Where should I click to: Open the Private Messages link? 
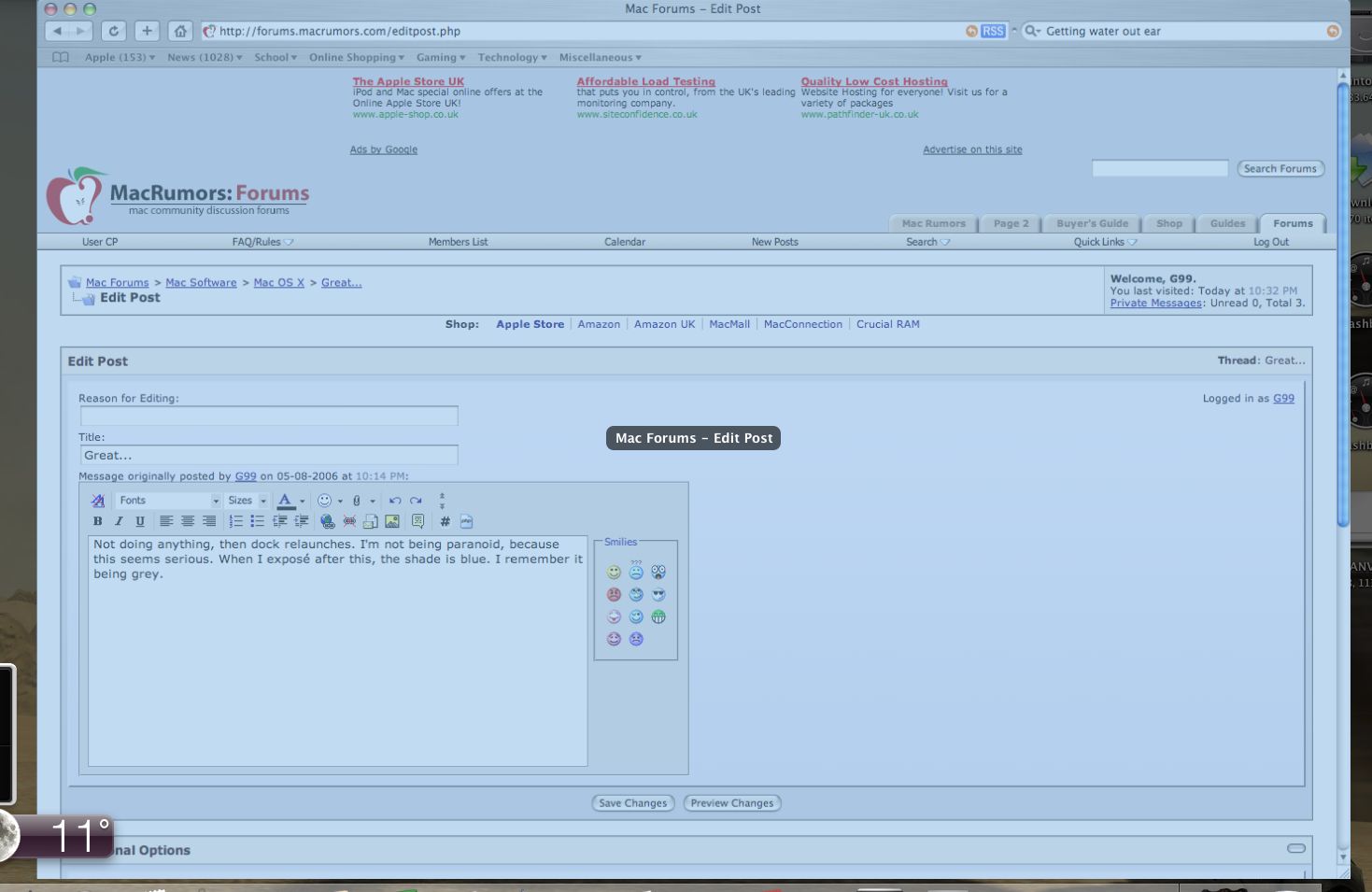(x=1155, y=304)
